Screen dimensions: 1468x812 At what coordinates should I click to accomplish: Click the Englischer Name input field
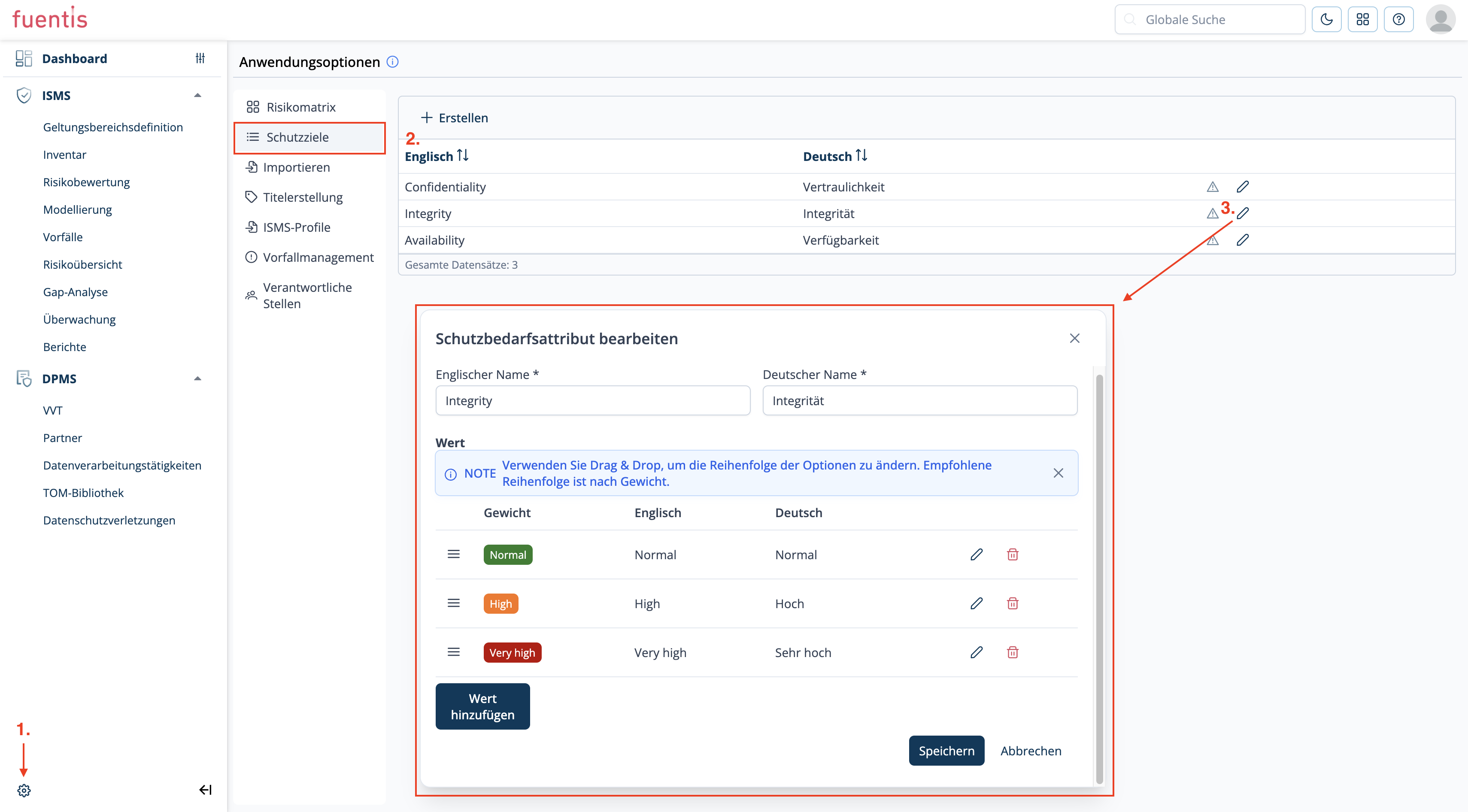tap(592, 400)
